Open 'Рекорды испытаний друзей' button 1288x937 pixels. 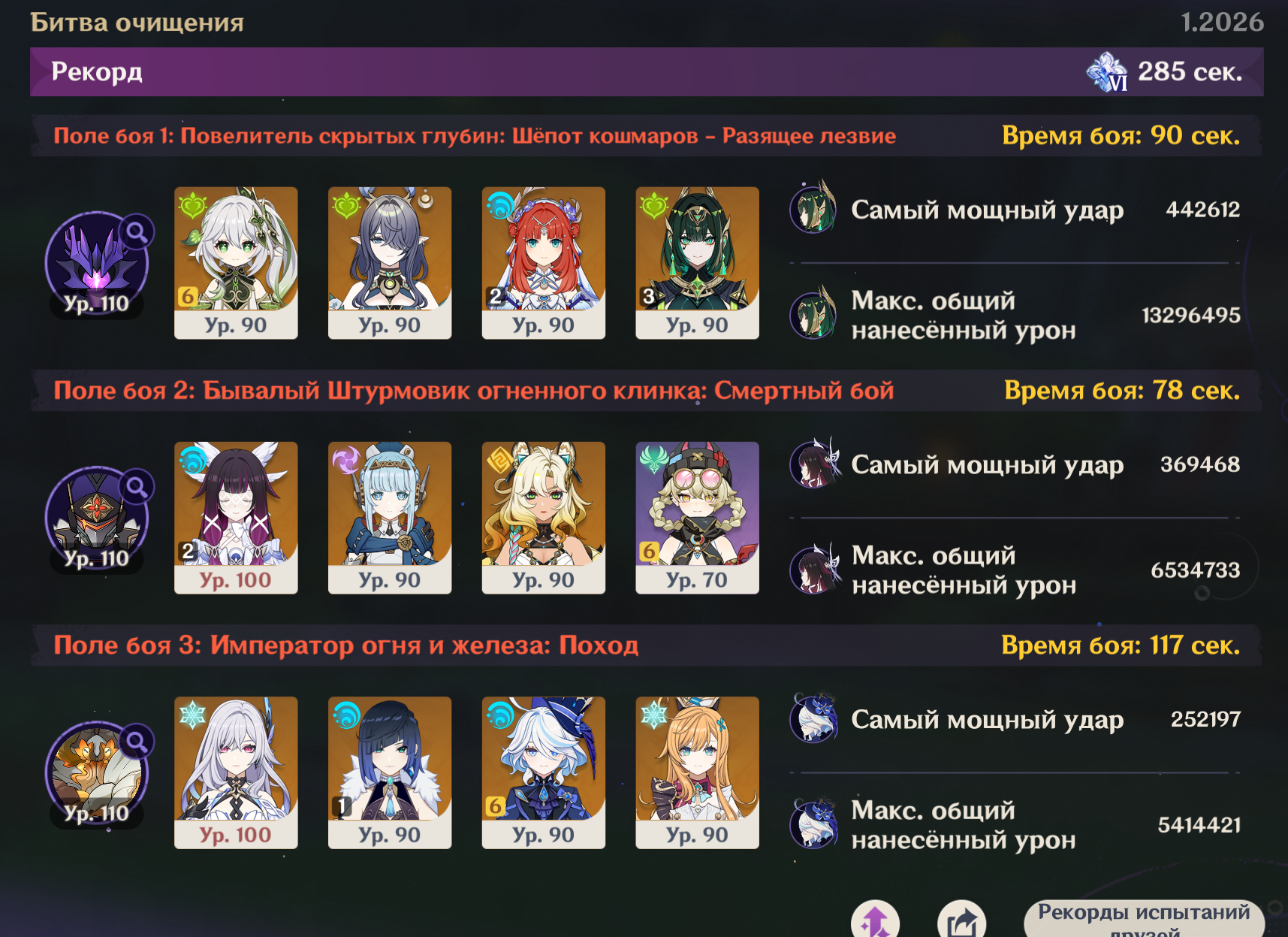(x=1144, y=920)
